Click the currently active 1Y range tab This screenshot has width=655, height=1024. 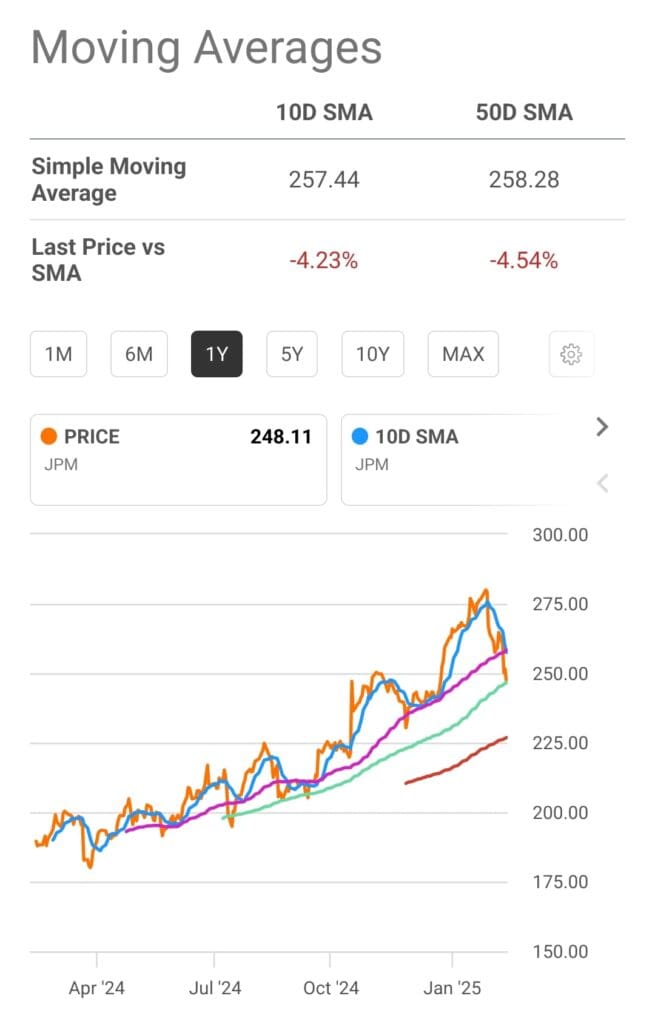[216, 353]
